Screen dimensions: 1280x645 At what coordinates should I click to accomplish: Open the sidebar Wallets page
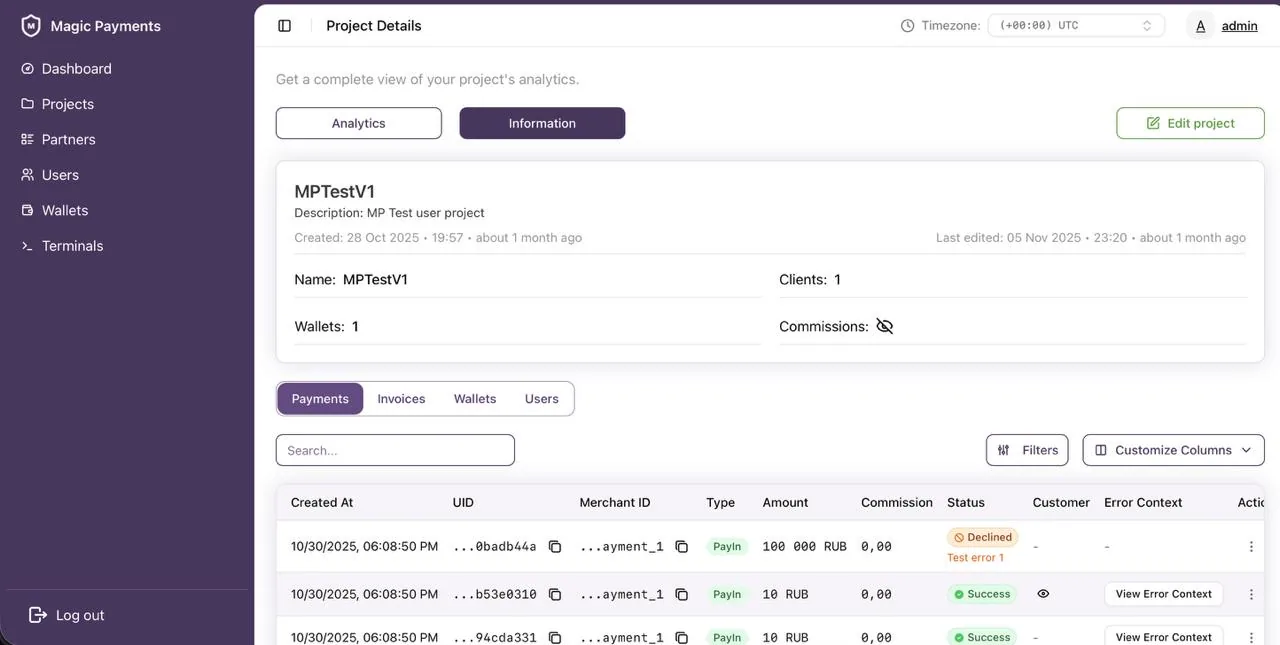coord(65,211)
